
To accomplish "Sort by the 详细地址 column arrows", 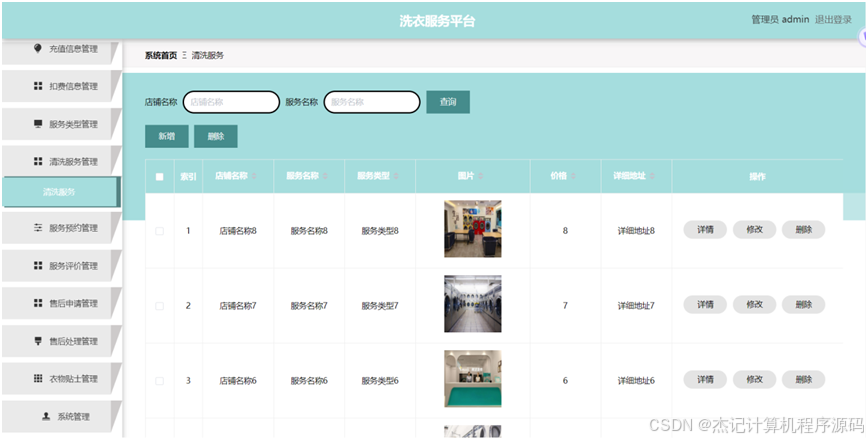I will [653, 176].
